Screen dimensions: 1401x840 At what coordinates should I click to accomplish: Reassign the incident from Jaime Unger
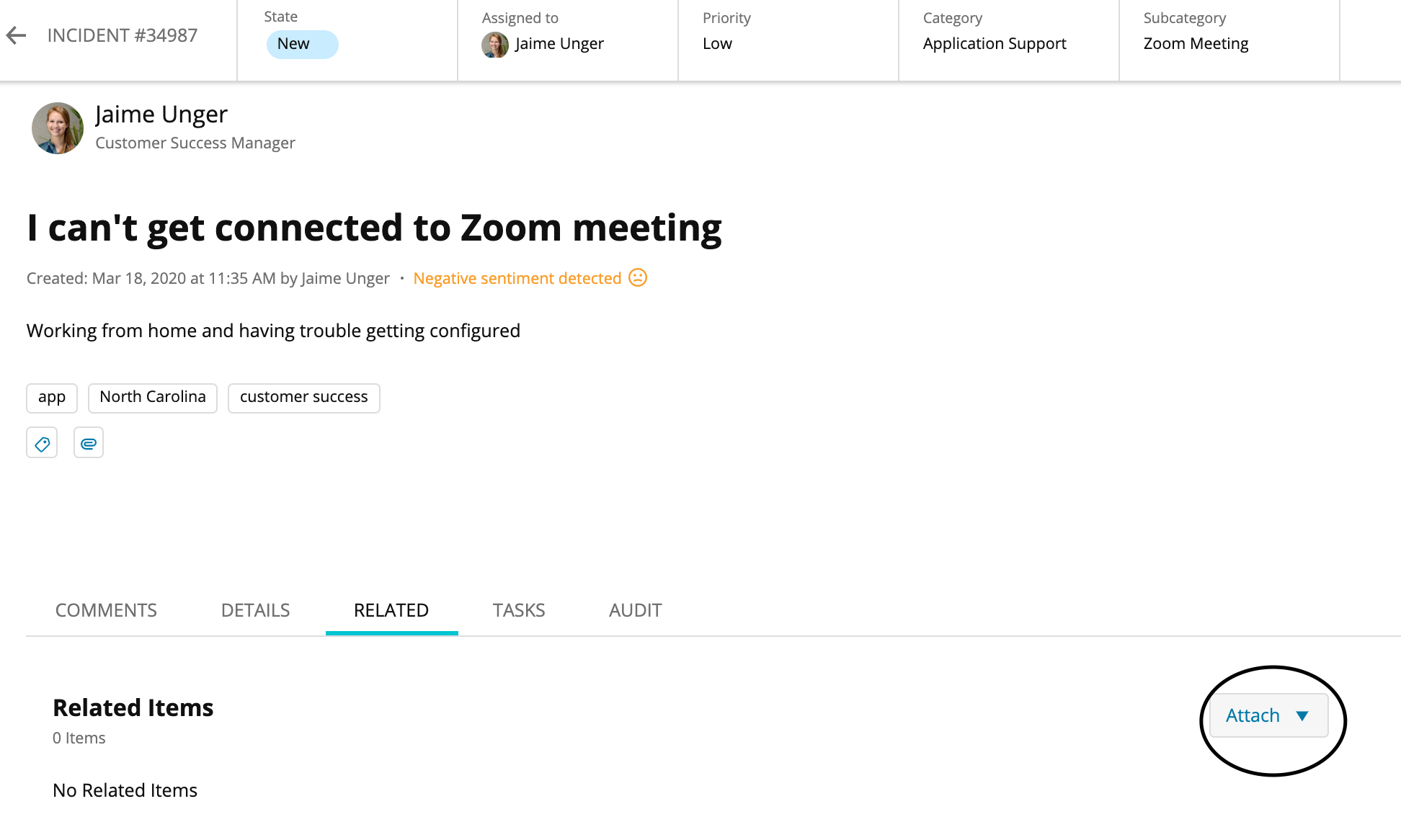point(559,43)
